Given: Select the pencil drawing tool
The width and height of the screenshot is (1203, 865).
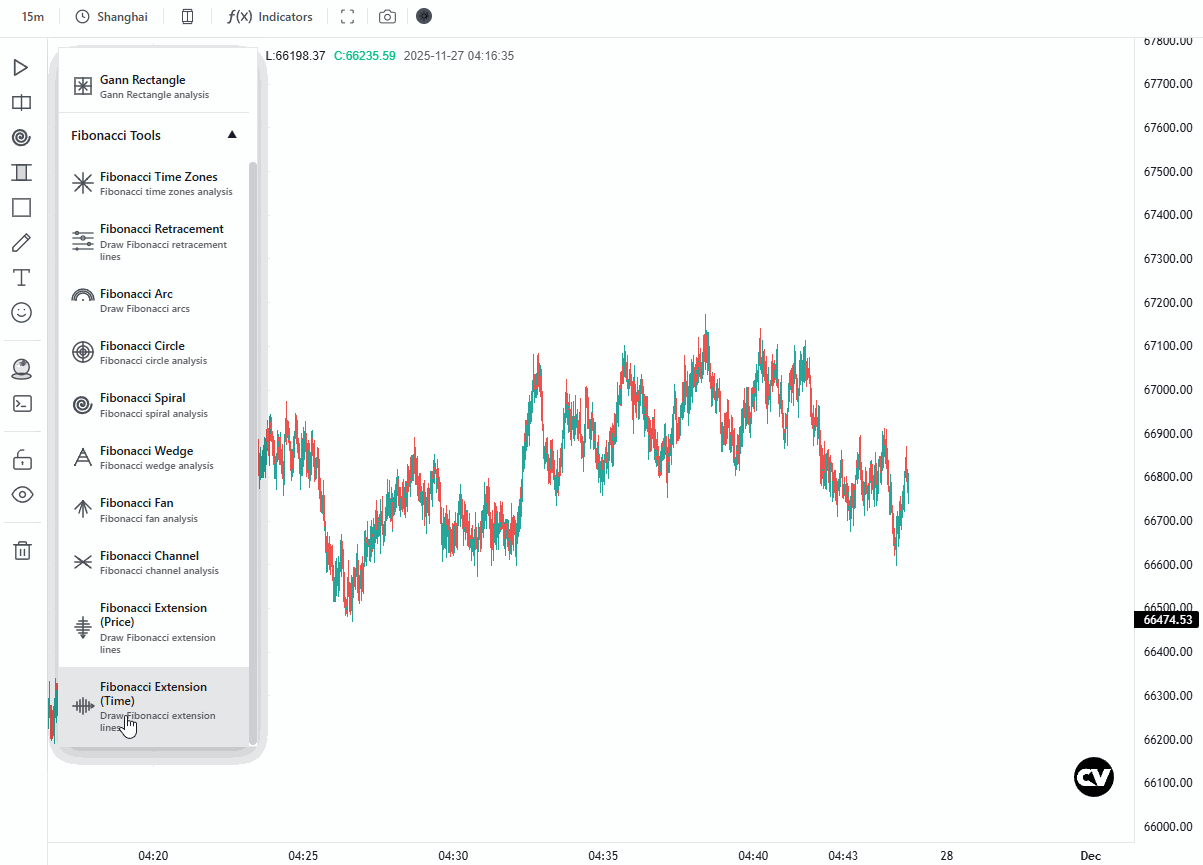Looking at the screenshot, I should click(22, 242).
